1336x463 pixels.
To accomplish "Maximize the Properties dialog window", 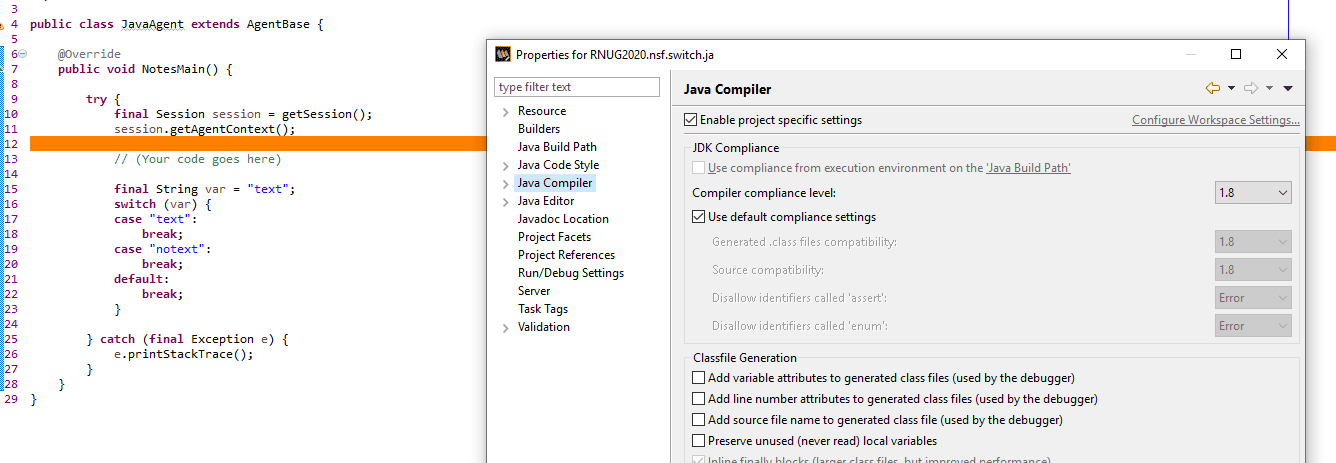I will pyautogui.click(x=1236, y=54).
